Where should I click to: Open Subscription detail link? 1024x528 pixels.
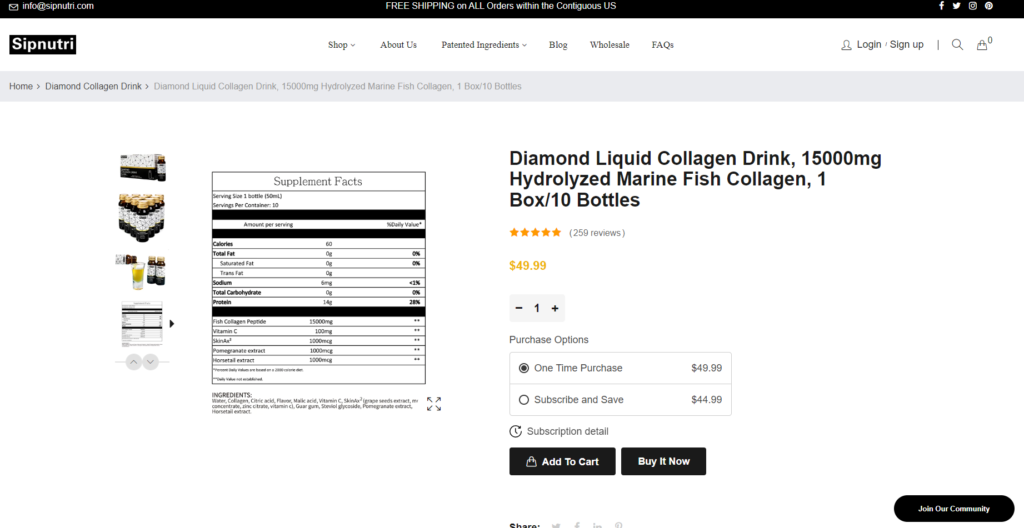pos(568,431)
